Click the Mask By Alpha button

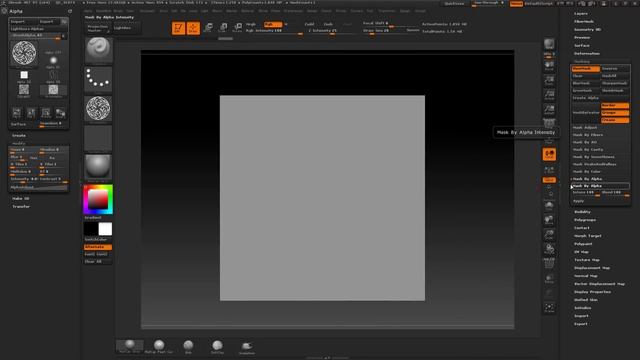[600, 186]
